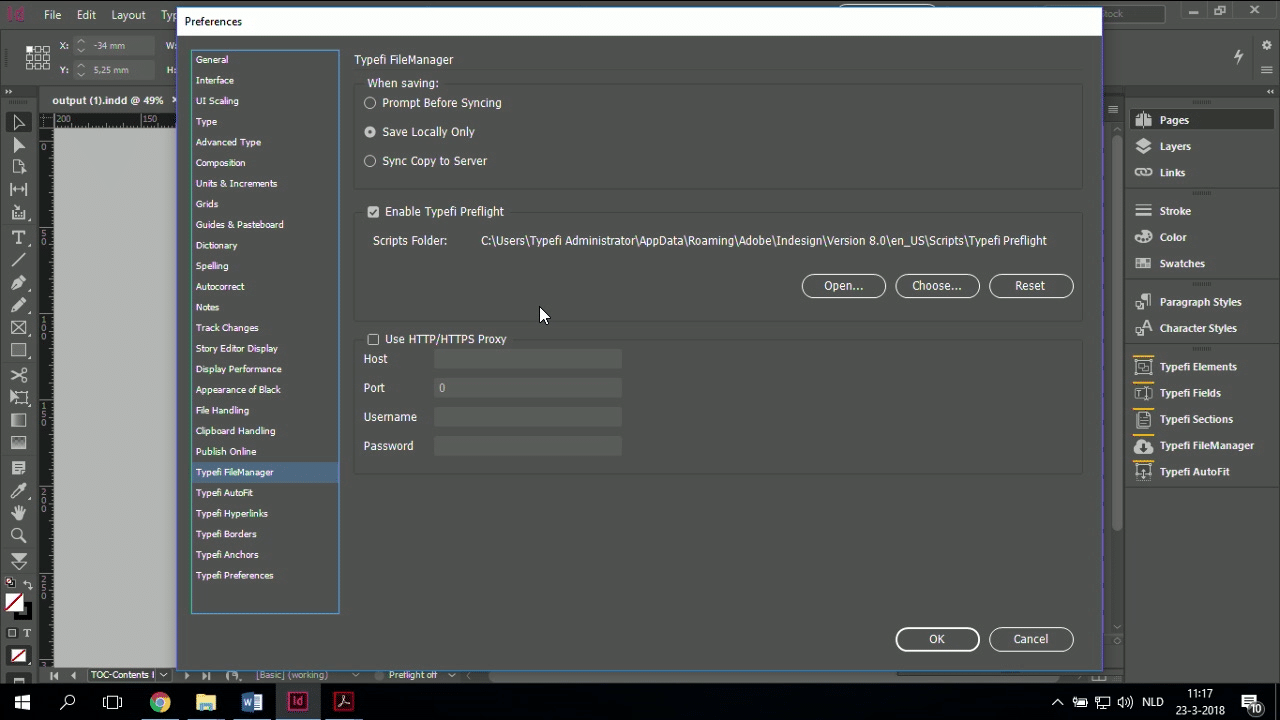The width and height of the screenshot is (1280, 720).
Task: Cancel the Preferences dialog
Action: pyautogui.click(x=1030, y=639)
